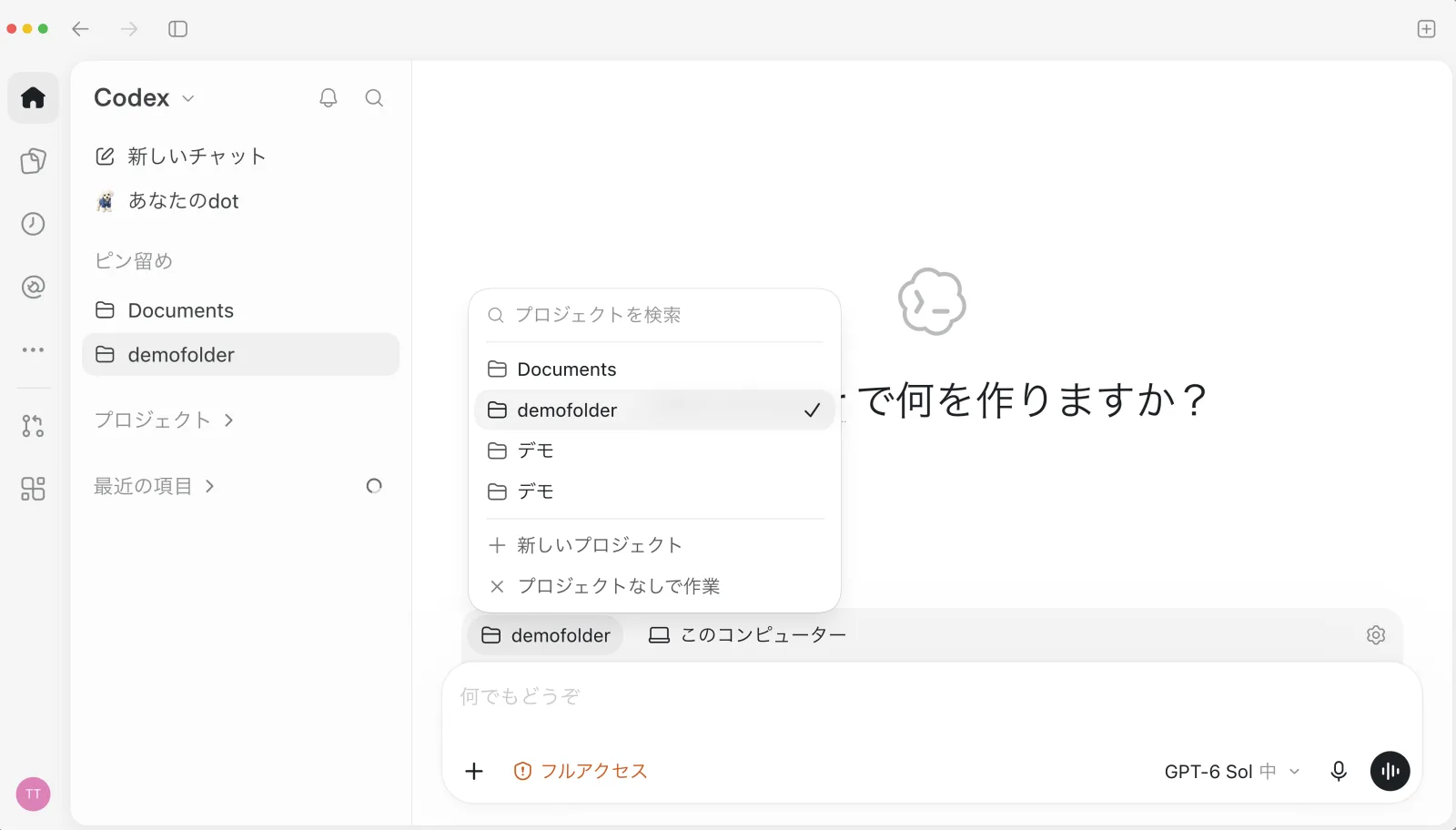This screenshot has width=1456, height=830.
Task: Open the このコンピューター location selector
Action: [x=747, y=635]
